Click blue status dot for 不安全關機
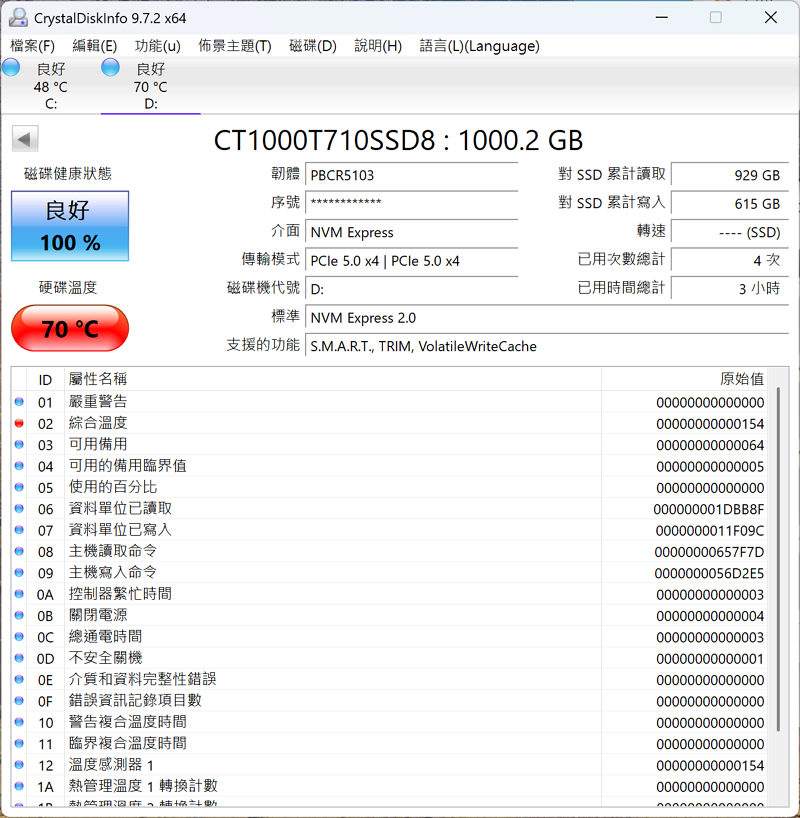 tap(19, 658)
